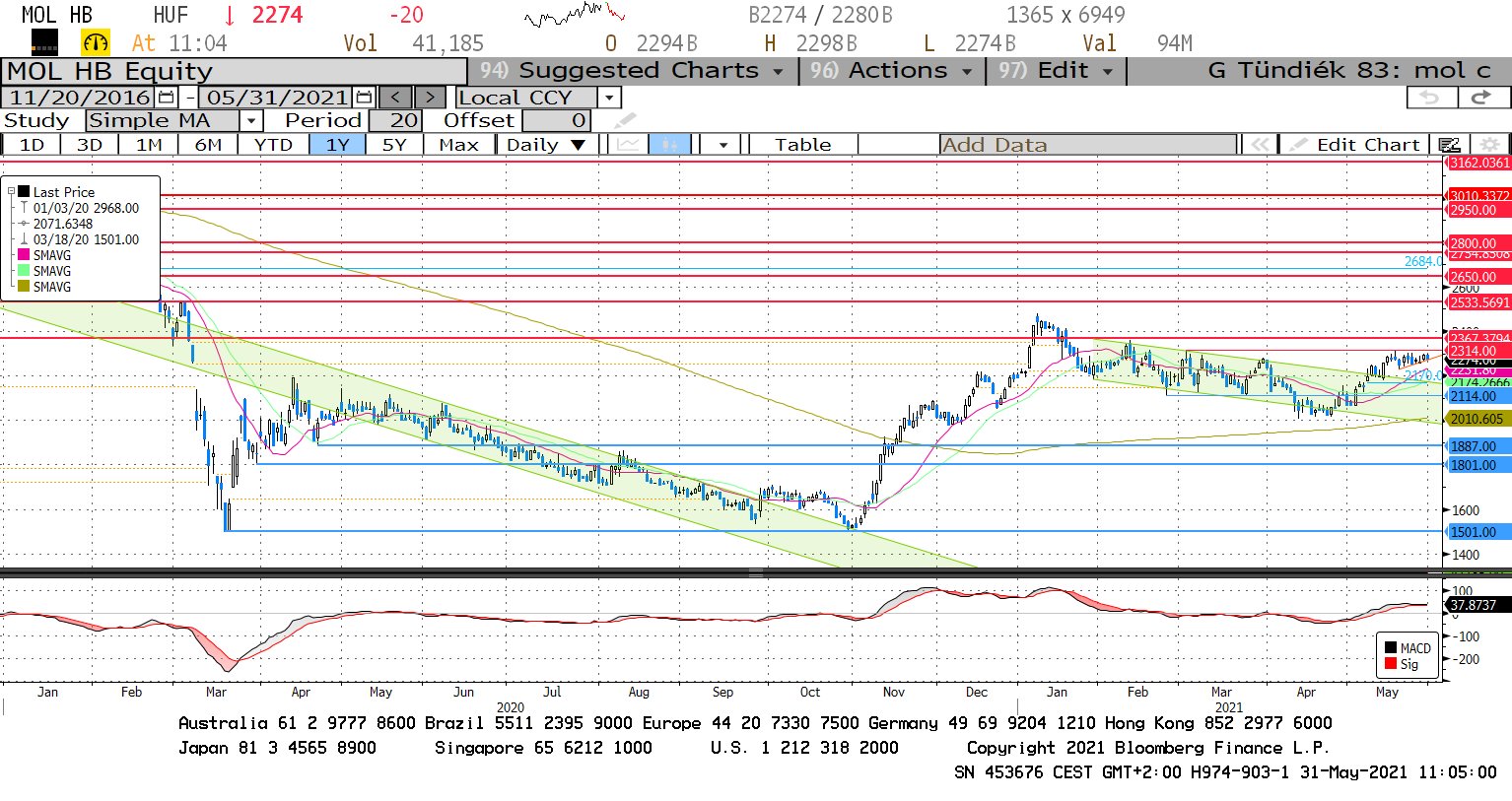Click the undo arrow icon
The height and width of the screenshot is (801, 1512).
click(x=1429, y=98)
